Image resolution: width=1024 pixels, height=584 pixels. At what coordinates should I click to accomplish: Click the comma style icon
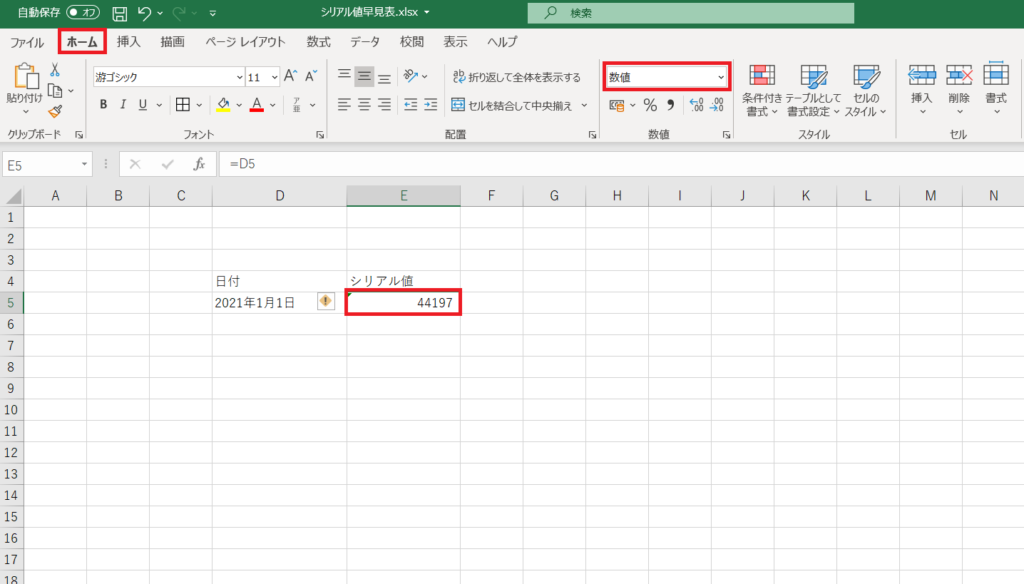click(671, 105)
